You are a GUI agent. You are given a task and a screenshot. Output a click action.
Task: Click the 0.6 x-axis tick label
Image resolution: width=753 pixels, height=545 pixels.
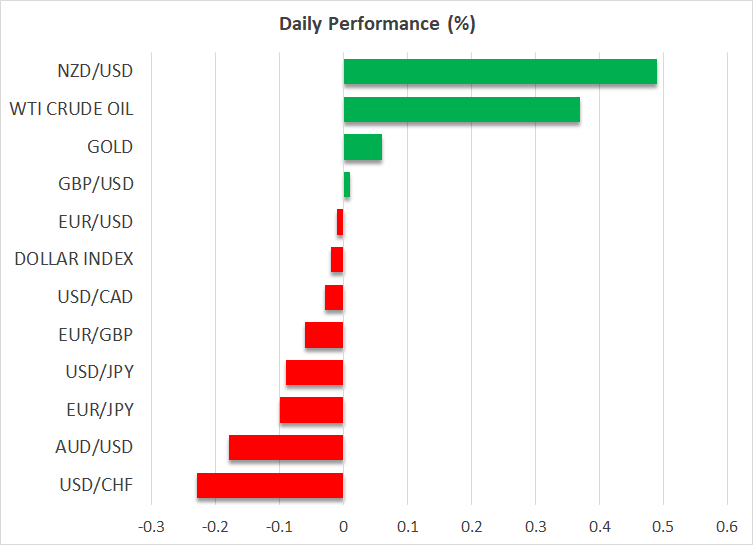[727, 526]
